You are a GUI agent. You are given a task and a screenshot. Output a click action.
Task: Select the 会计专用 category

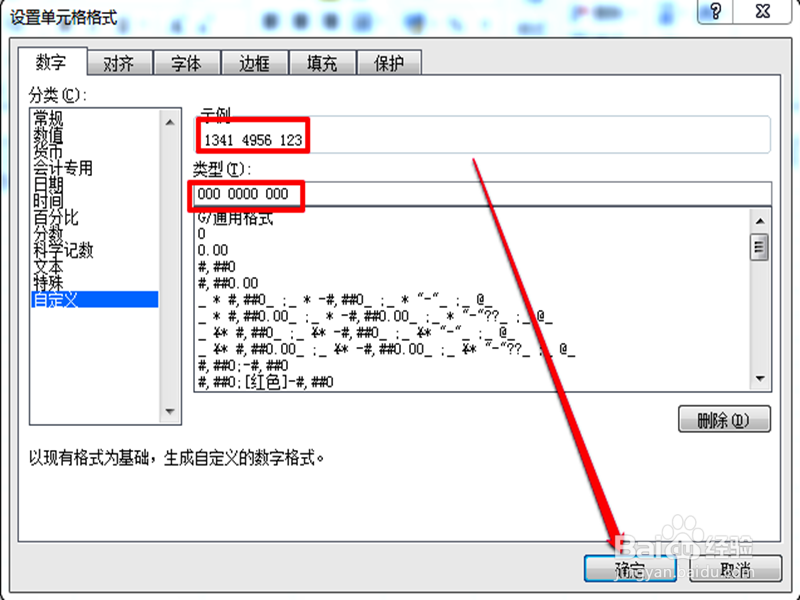(x=55, y=167)
